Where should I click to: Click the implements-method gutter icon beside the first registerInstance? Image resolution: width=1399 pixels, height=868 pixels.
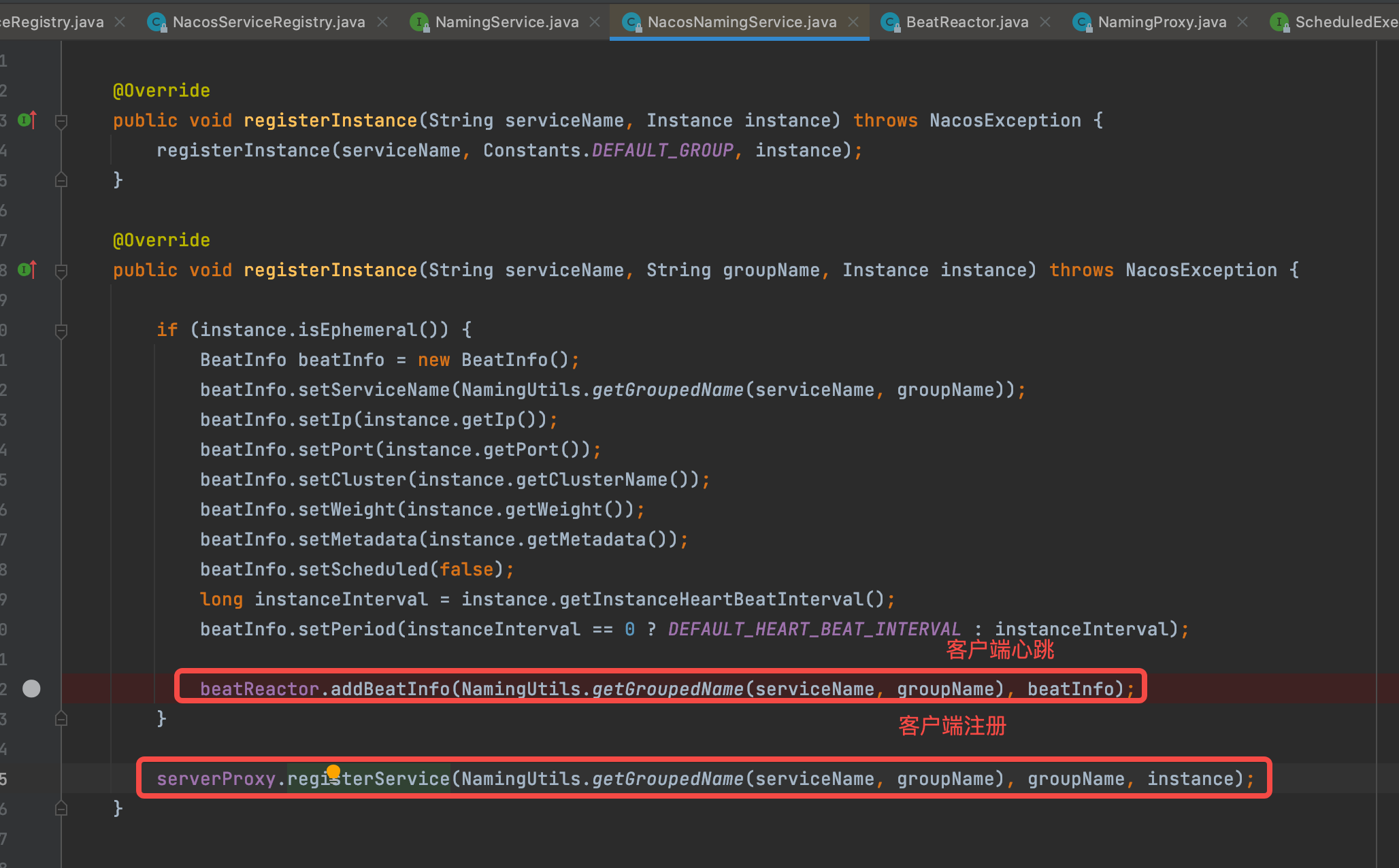point(27,120)
